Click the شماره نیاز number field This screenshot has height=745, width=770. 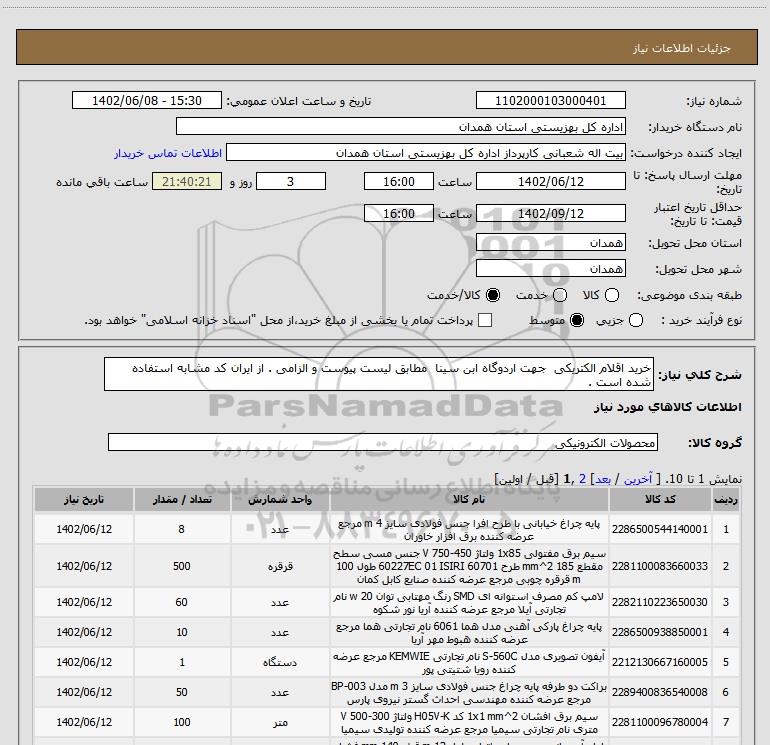point(550,100)
